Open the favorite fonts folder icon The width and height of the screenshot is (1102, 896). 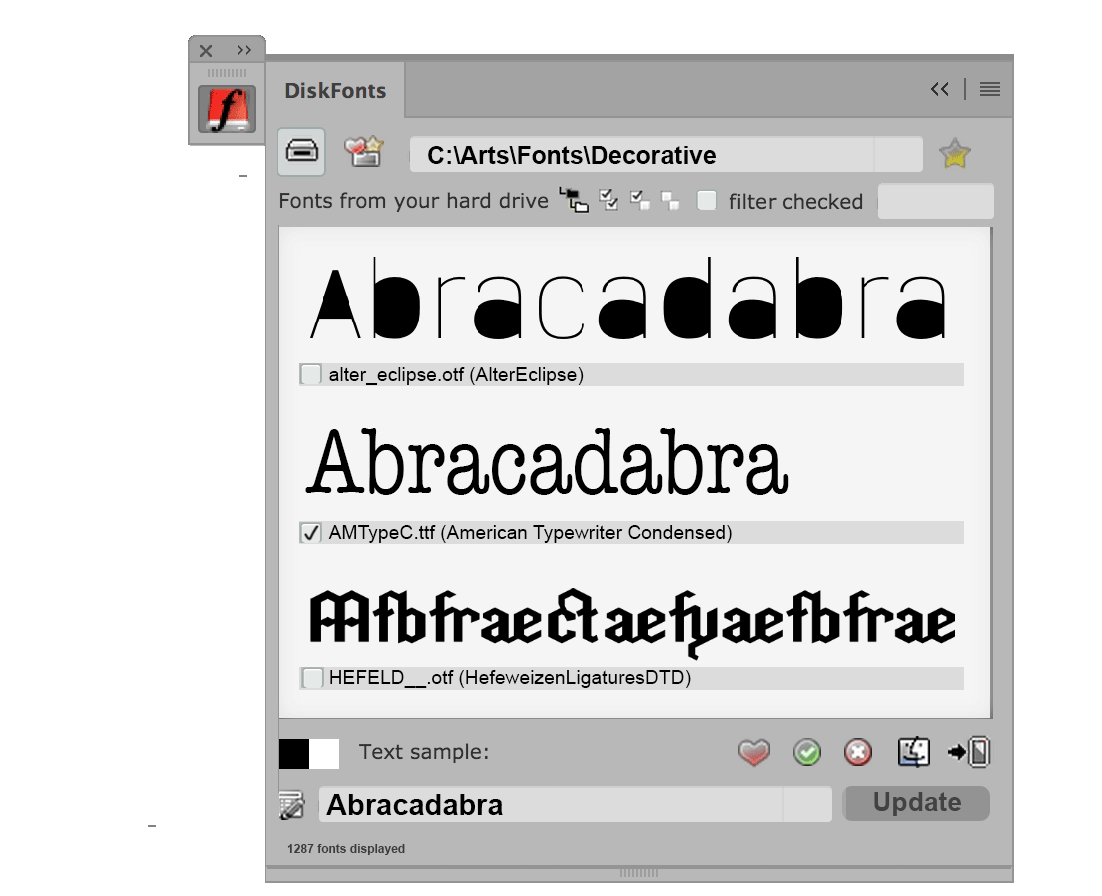[364, 152]
